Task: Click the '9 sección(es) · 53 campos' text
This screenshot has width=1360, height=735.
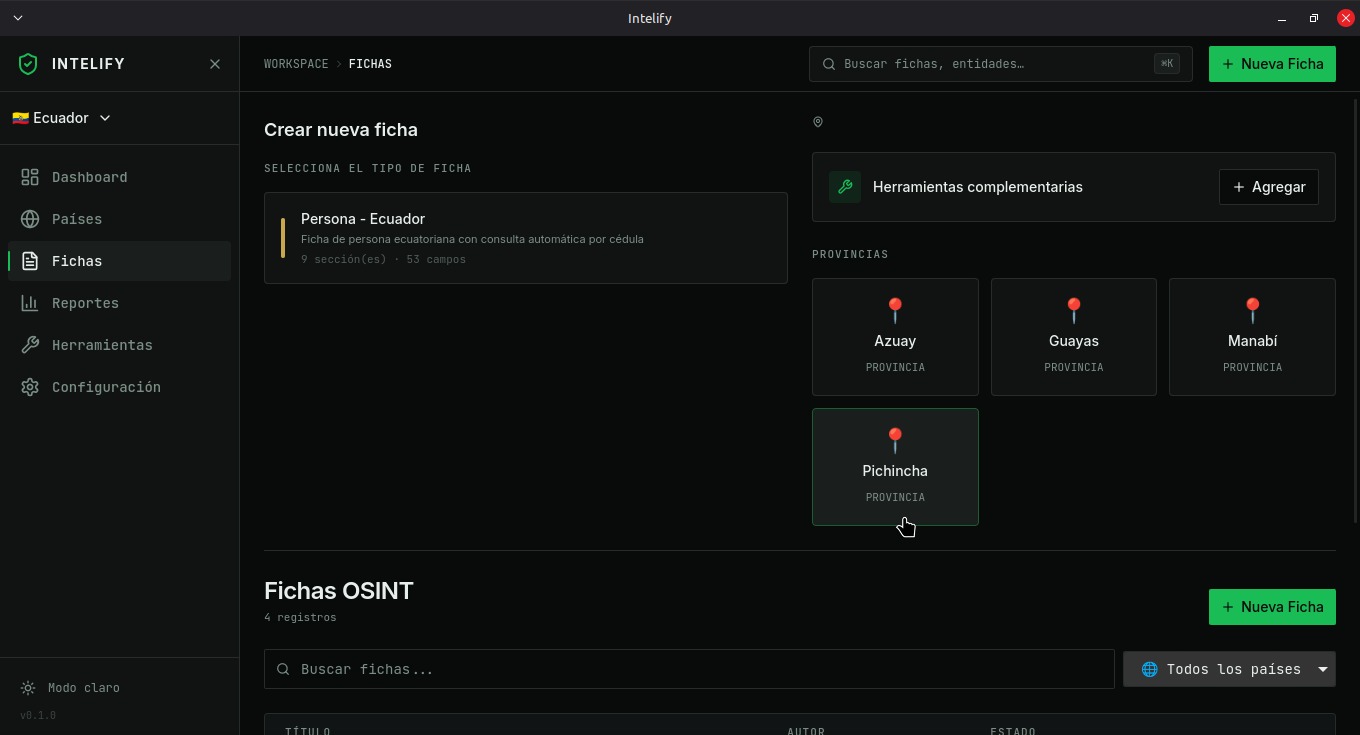Action: pyautogui.click(x=383, y=259)
